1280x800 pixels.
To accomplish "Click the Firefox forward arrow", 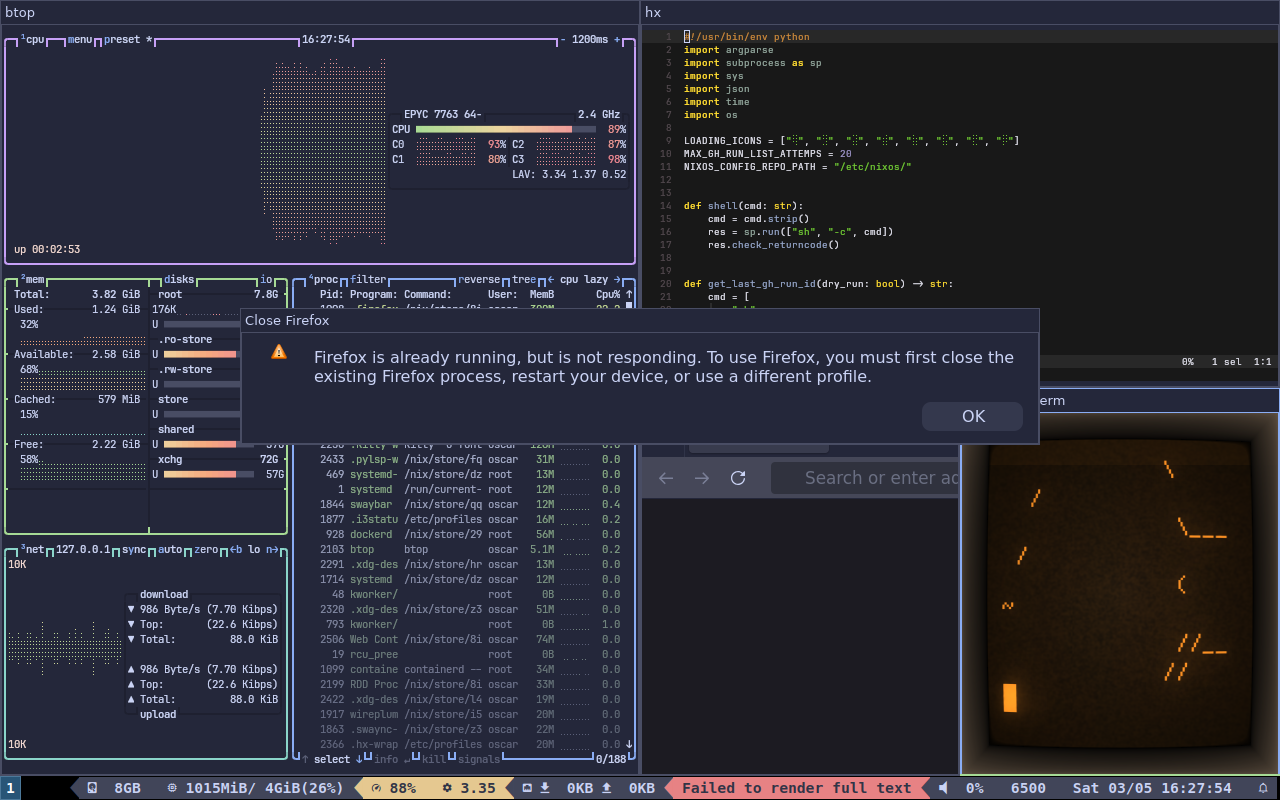I will [x=702, y=478].
